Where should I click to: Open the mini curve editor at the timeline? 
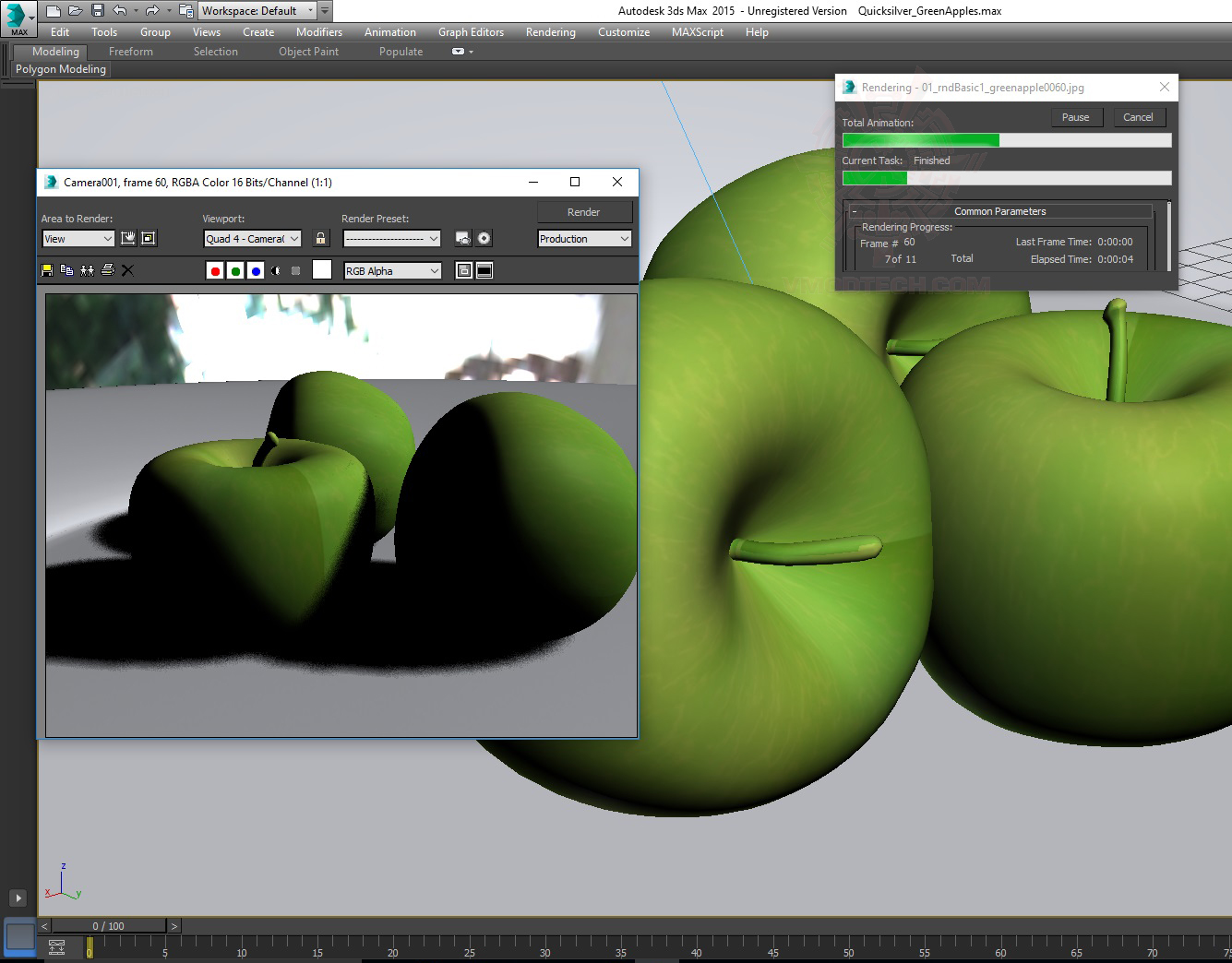pyautogui.click(x=56, y=947)
